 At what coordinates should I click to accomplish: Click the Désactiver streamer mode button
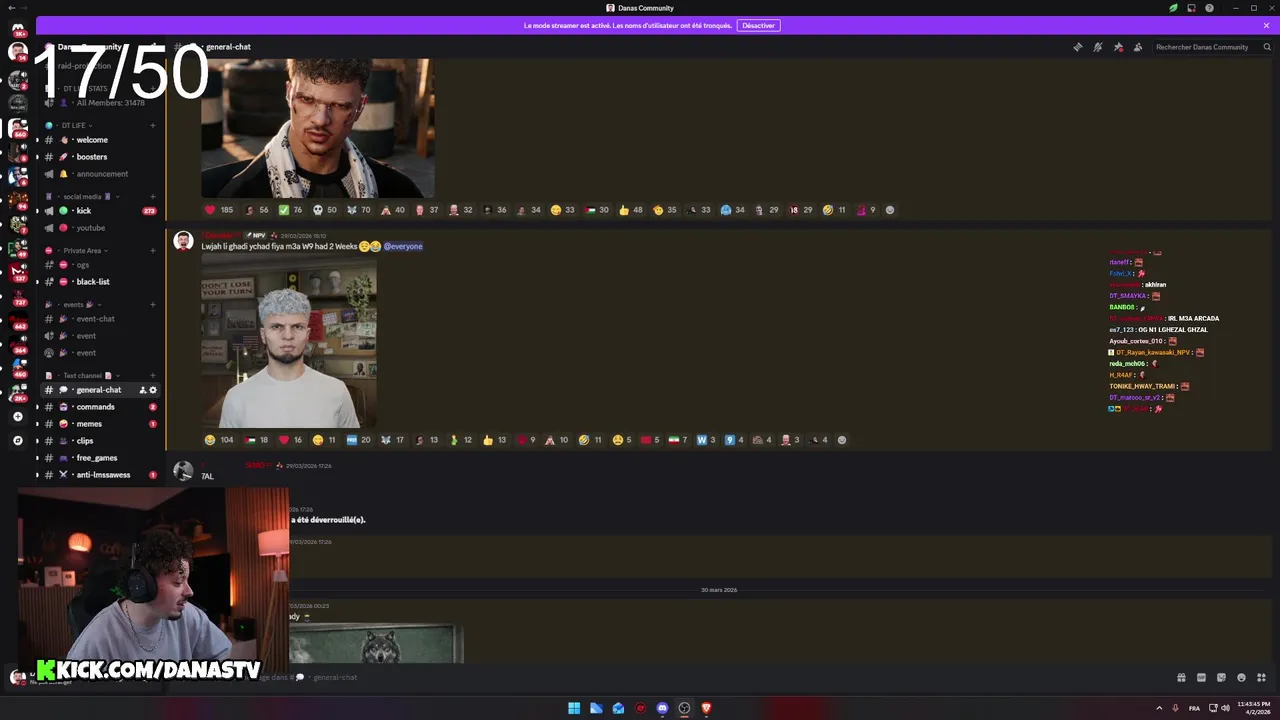(758, 25)
